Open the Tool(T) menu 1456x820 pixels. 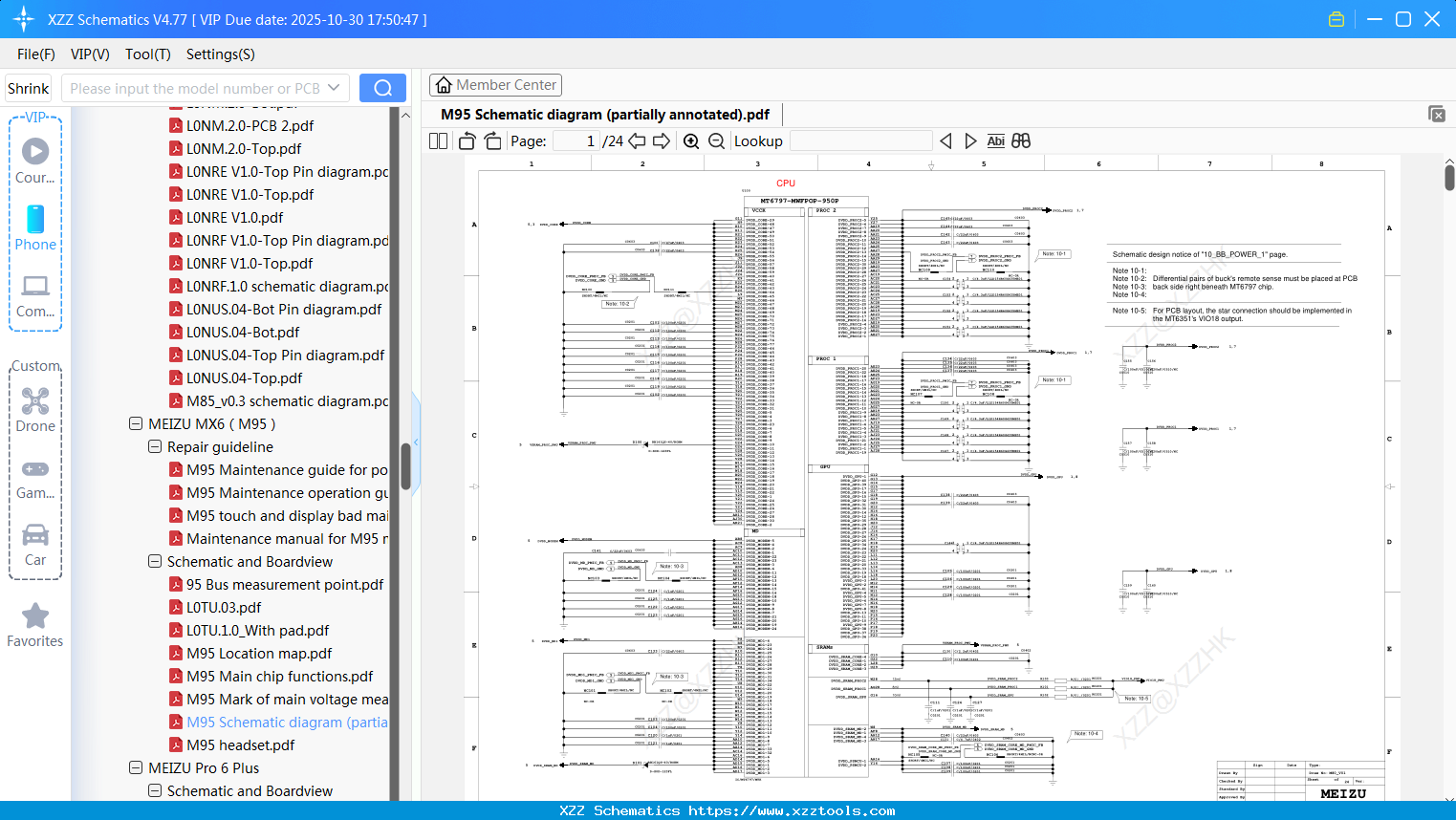[147, 54]
